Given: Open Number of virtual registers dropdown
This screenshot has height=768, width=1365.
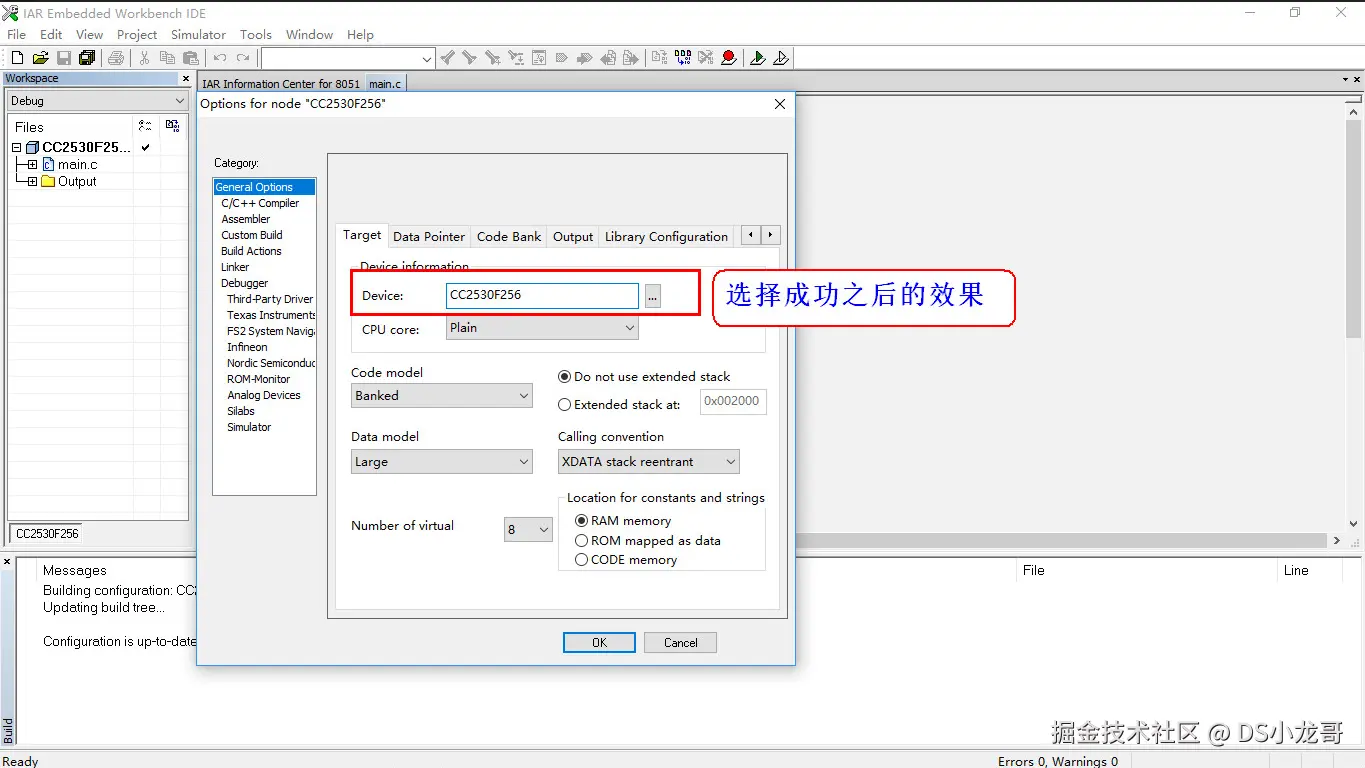Looking at the screenshot, I should [528, 530].
